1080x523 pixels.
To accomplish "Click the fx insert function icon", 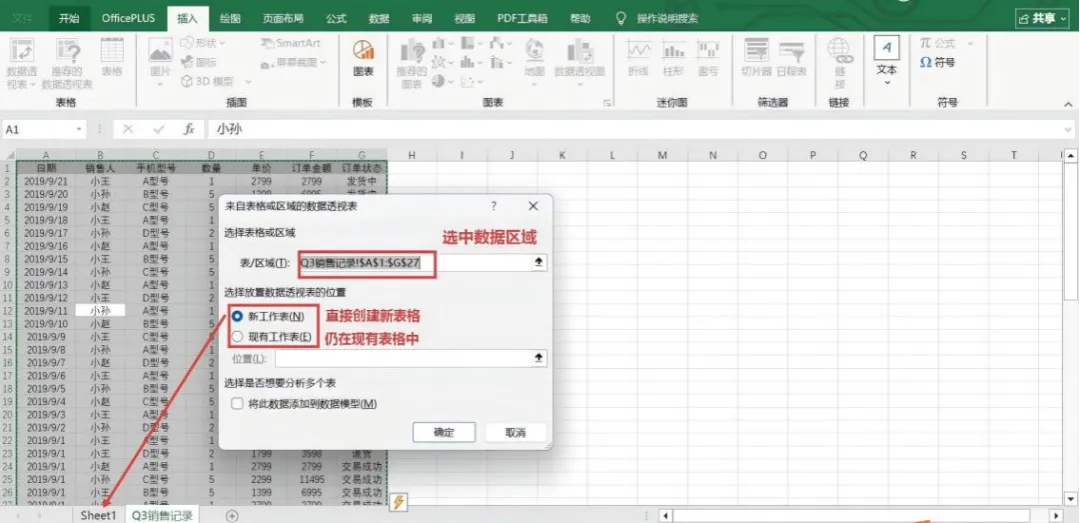I will click(x=189, y=129).
